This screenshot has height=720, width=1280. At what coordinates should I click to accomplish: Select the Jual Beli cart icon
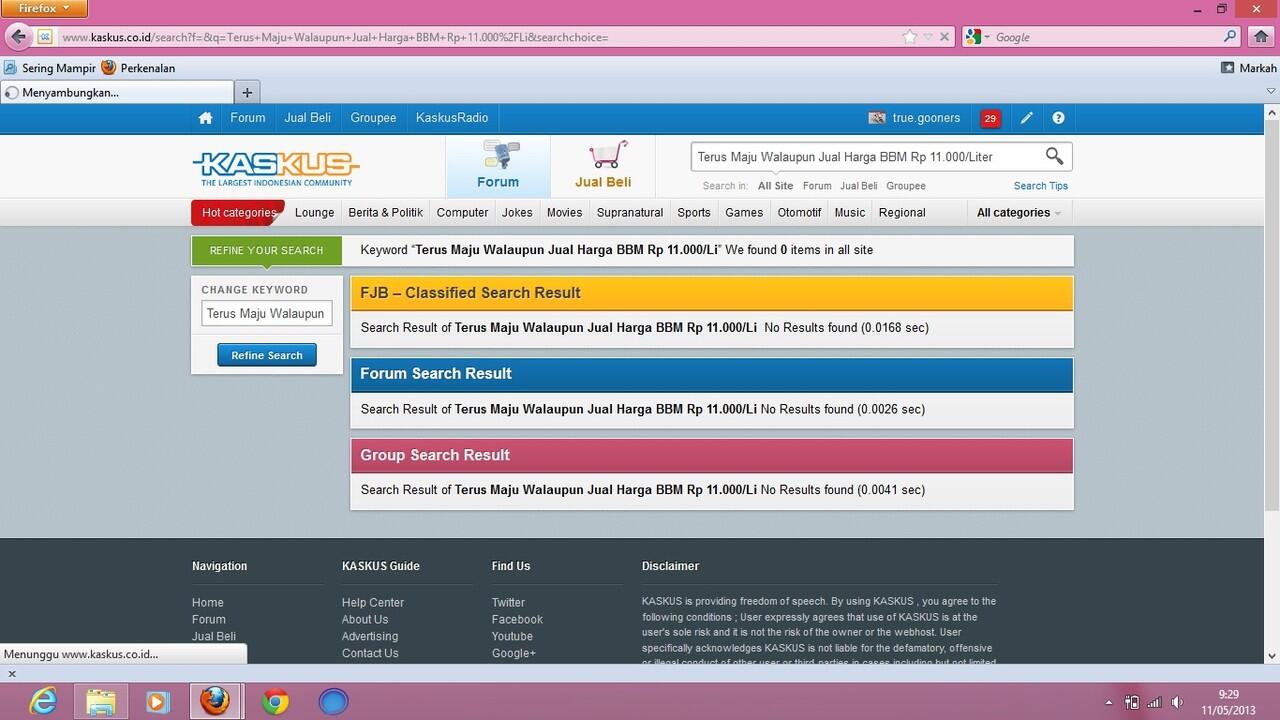click(603, 165)
